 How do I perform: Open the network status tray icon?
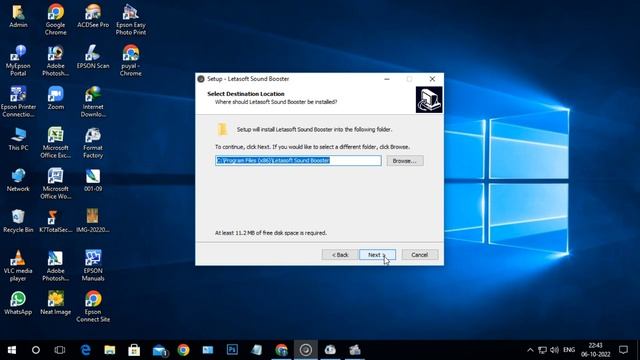pos(542,350)
